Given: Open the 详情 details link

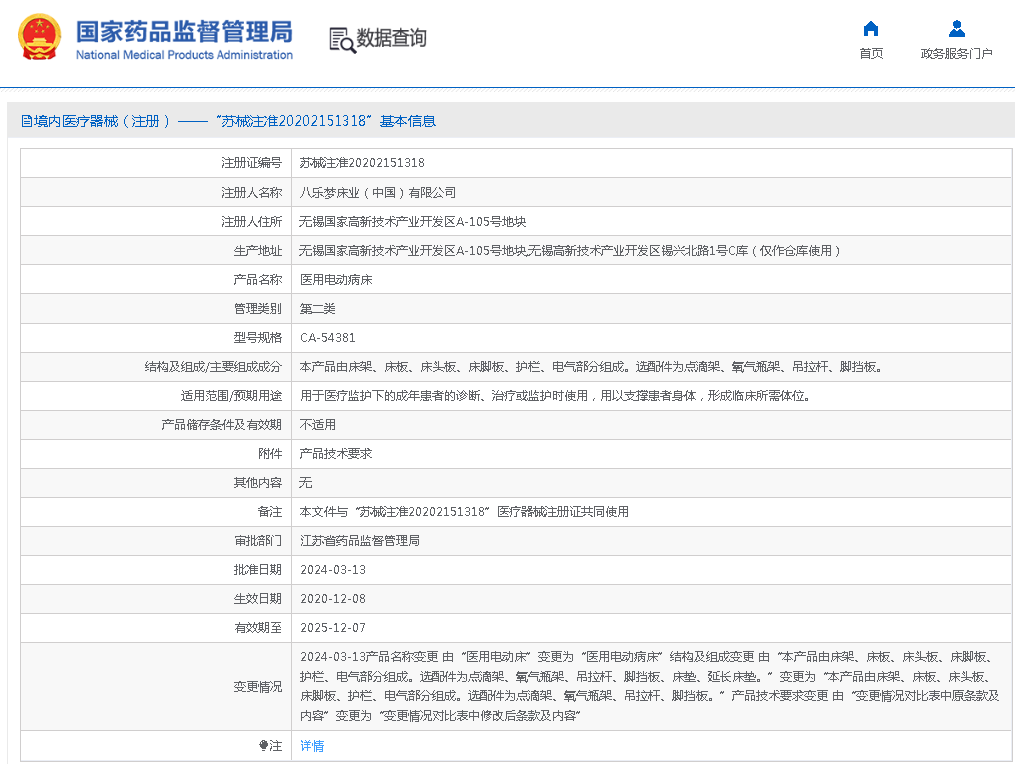Looking at the screenshot, I should click(x=312, y=746).
